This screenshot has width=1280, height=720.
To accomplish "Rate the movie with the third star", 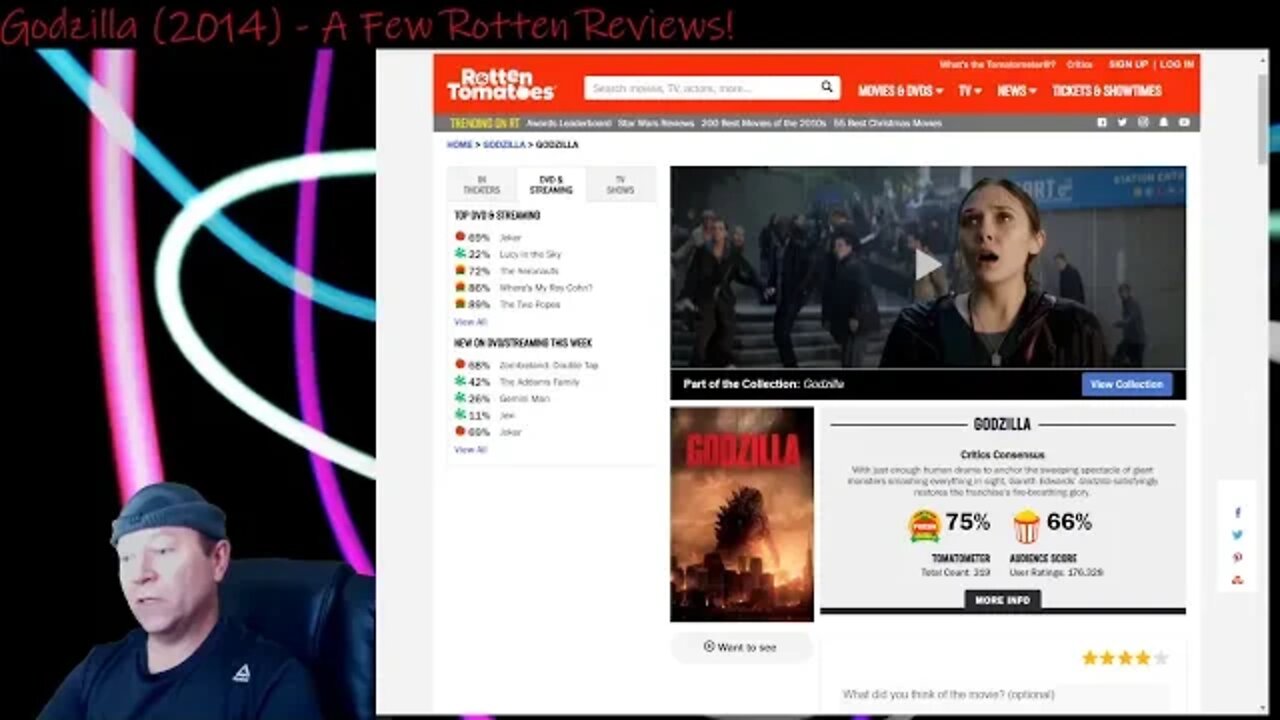I will point(1124,658).
